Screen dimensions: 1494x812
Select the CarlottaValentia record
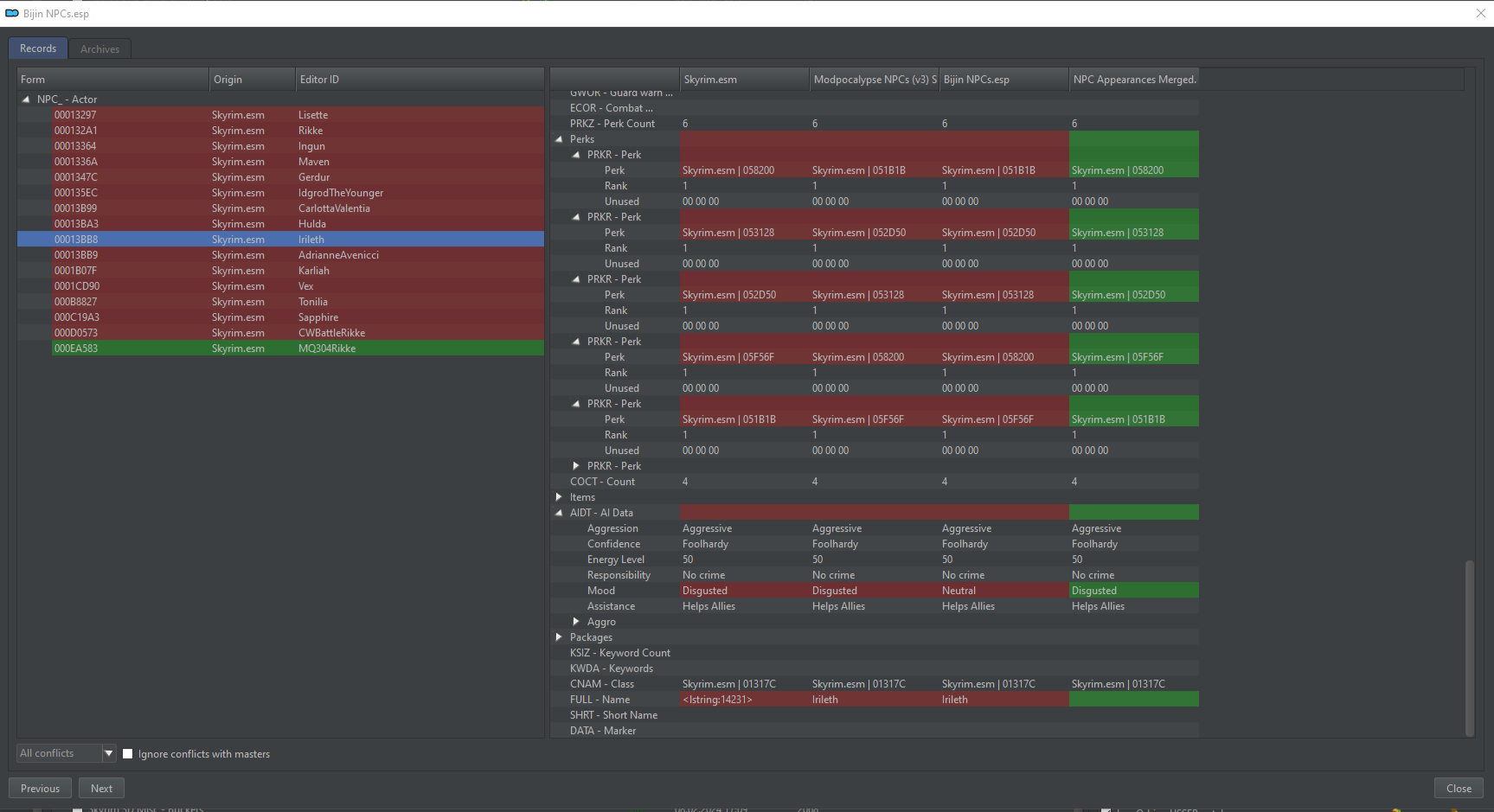281,208
